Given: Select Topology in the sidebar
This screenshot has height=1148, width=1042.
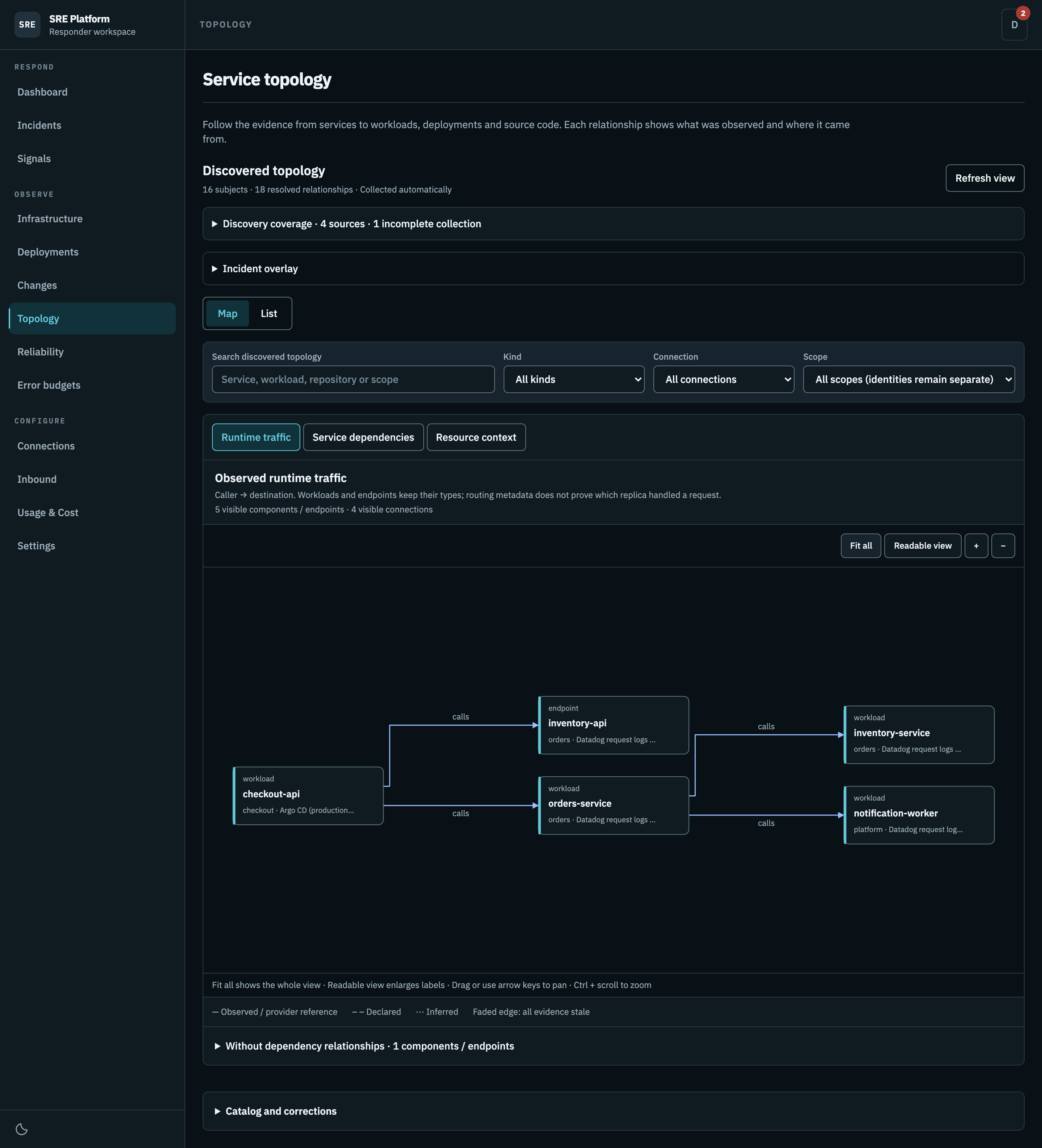Looking at the screenshot, I should pos(92,318).
